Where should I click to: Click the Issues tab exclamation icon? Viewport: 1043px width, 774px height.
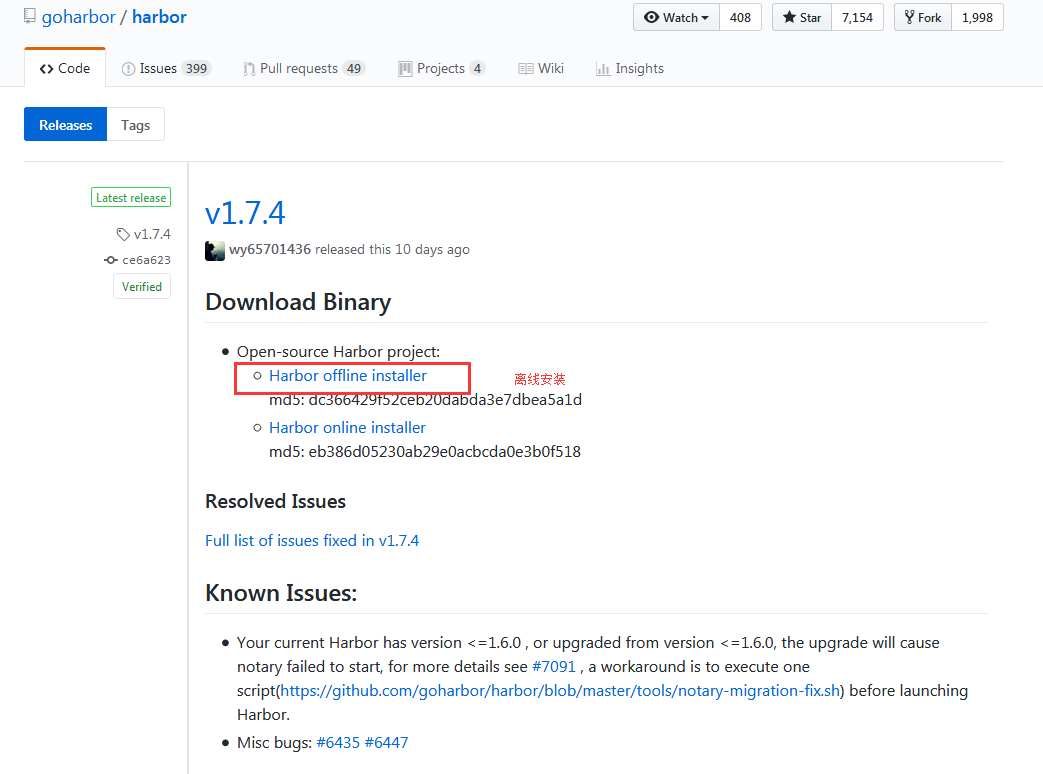click(x=128, y=69)
